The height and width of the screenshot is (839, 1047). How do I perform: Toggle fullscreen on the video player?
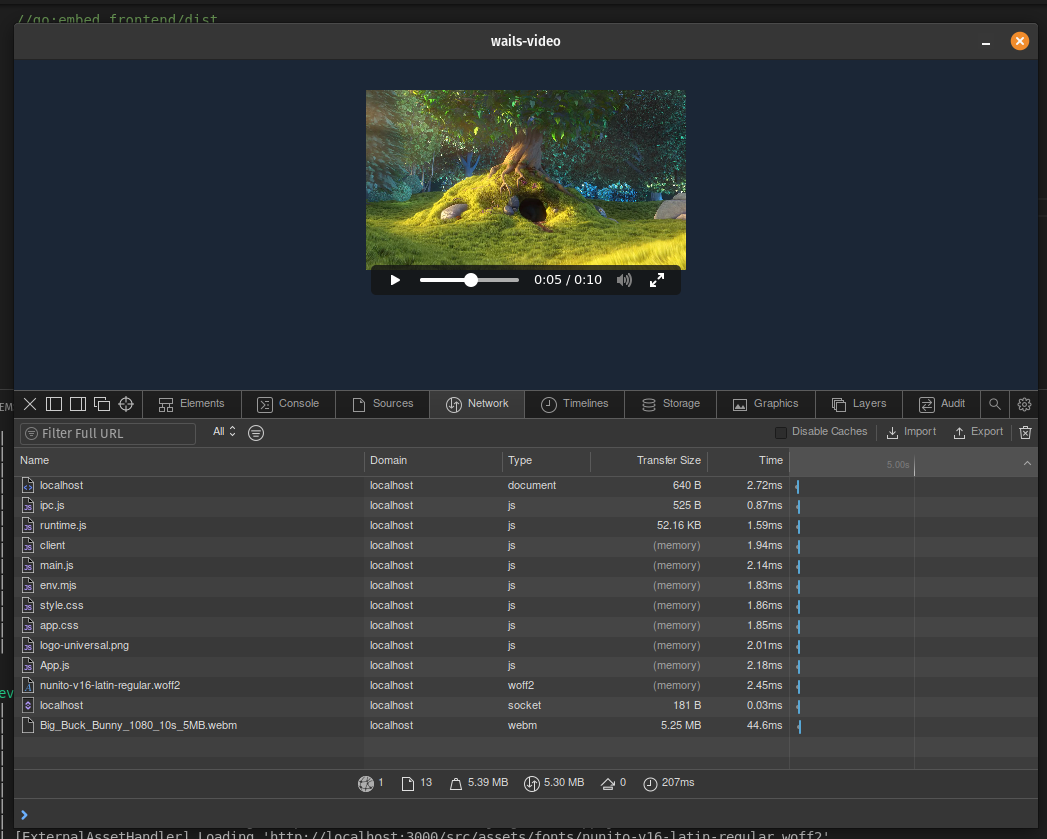coord(657,280)
